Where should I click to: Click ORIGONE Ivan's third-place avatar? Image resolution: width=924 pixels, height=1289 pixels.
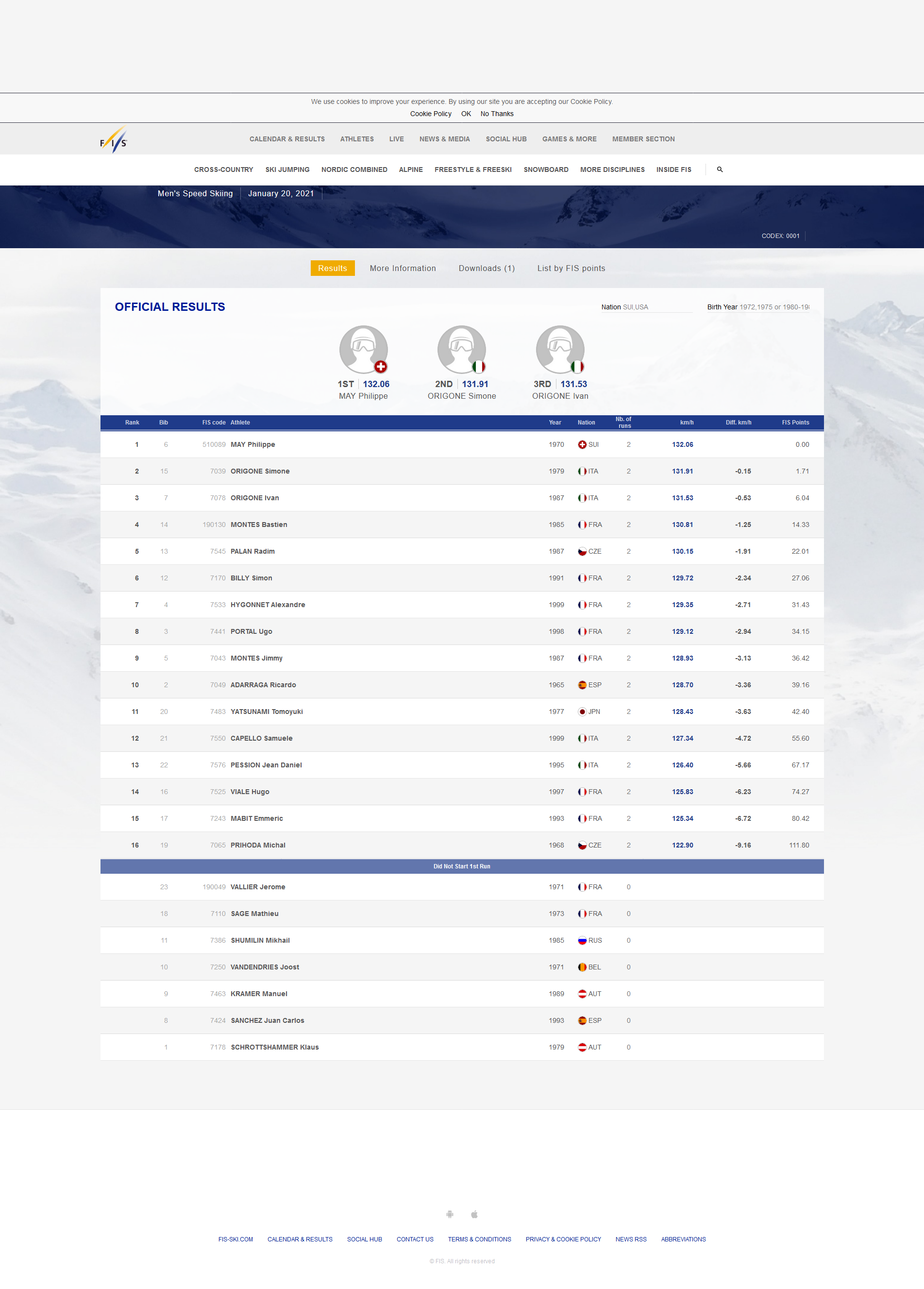click(560, 349)
